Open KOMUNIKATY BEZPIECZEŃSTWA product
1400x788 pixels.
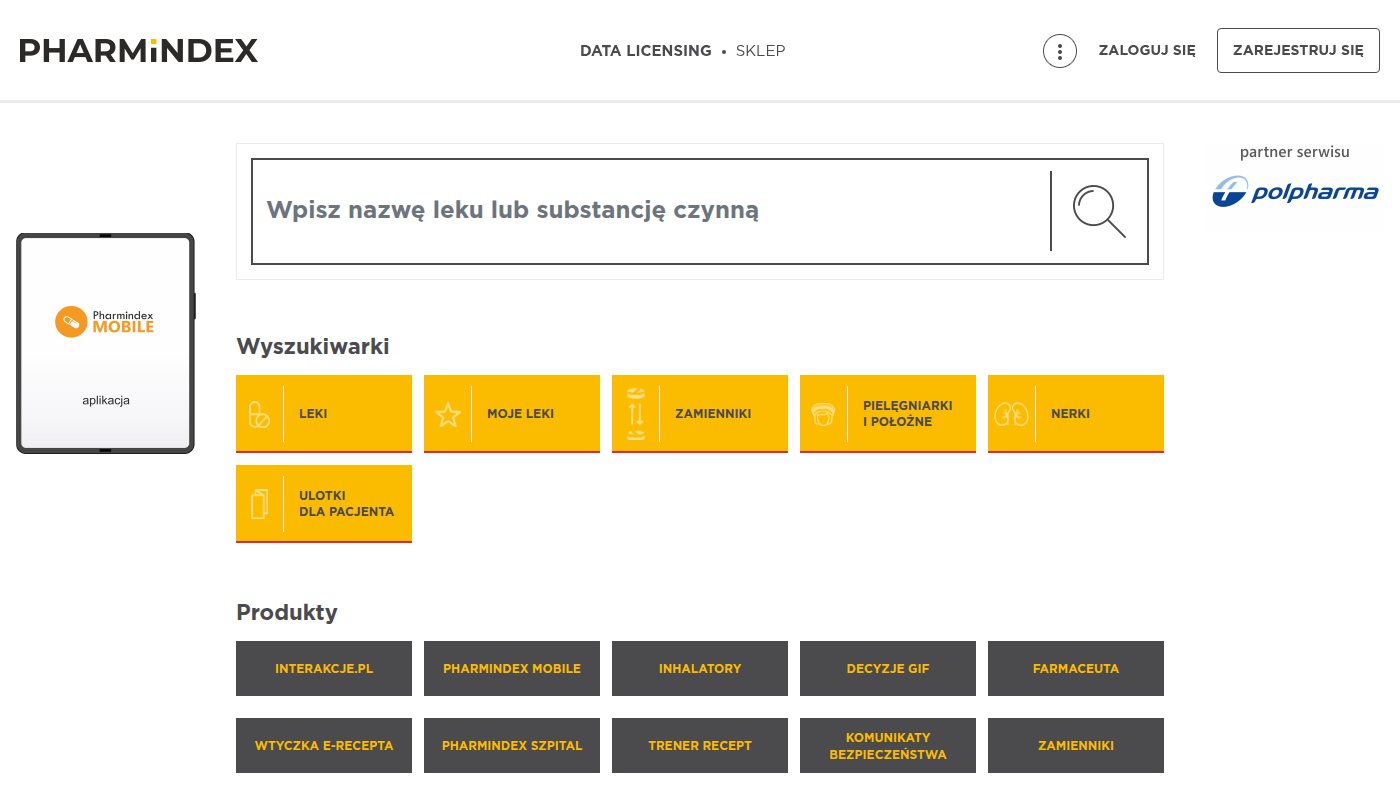click(x=888, y=745)
